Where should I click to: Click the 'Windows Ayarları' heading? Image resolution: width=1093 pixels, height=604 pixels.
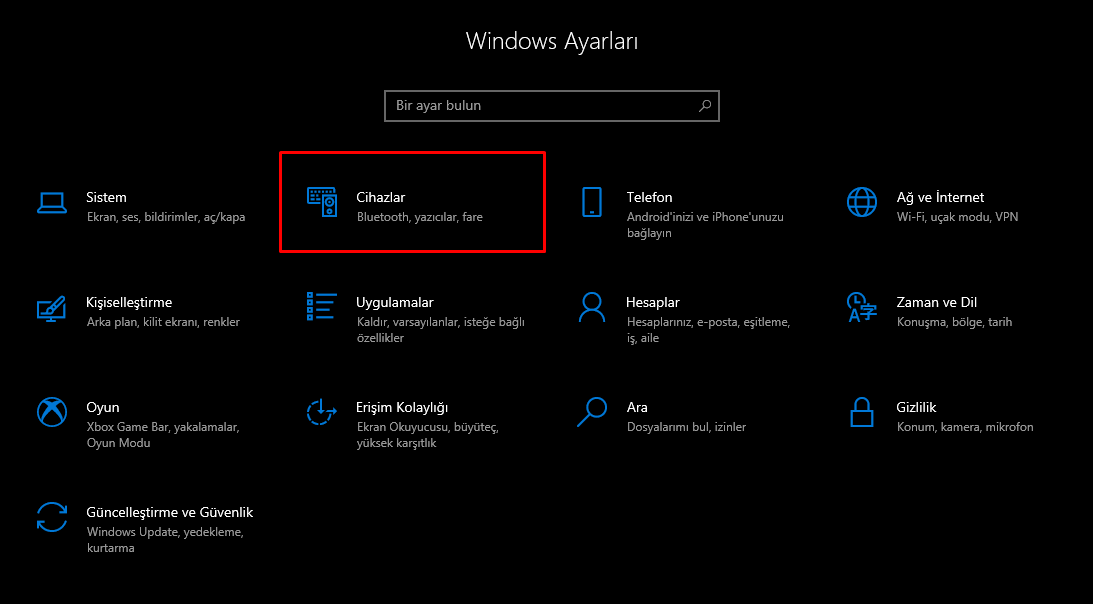[551, 41]
